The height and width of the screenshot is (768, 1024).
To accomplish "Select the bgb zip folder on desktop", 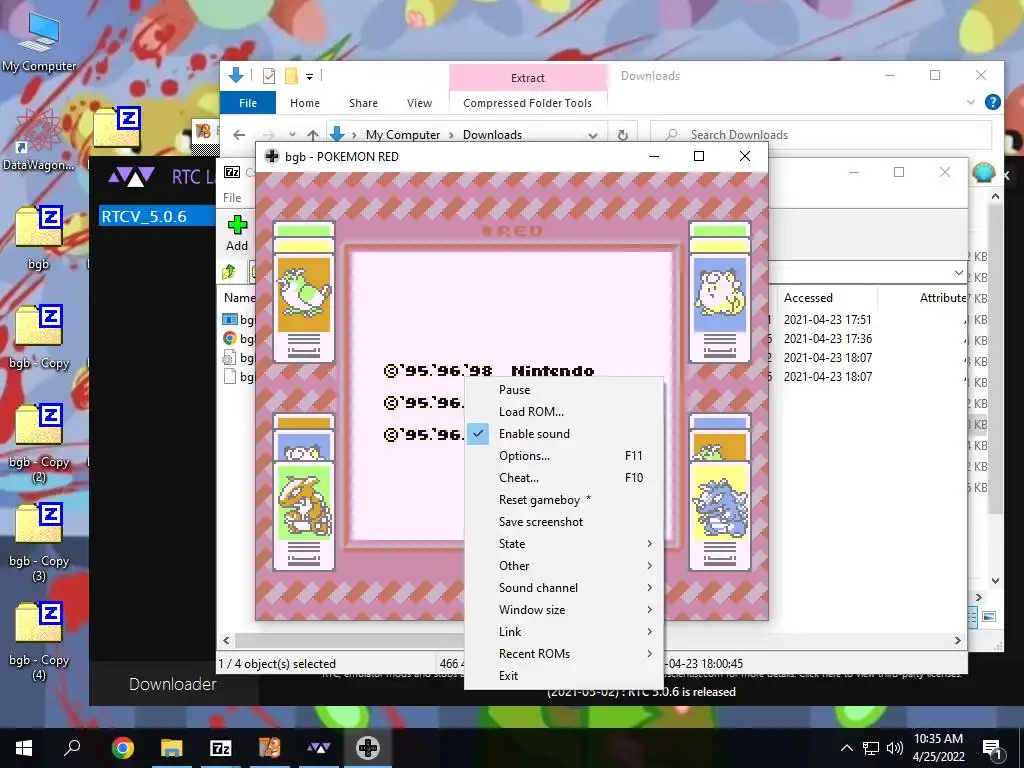I will point(39,238).
